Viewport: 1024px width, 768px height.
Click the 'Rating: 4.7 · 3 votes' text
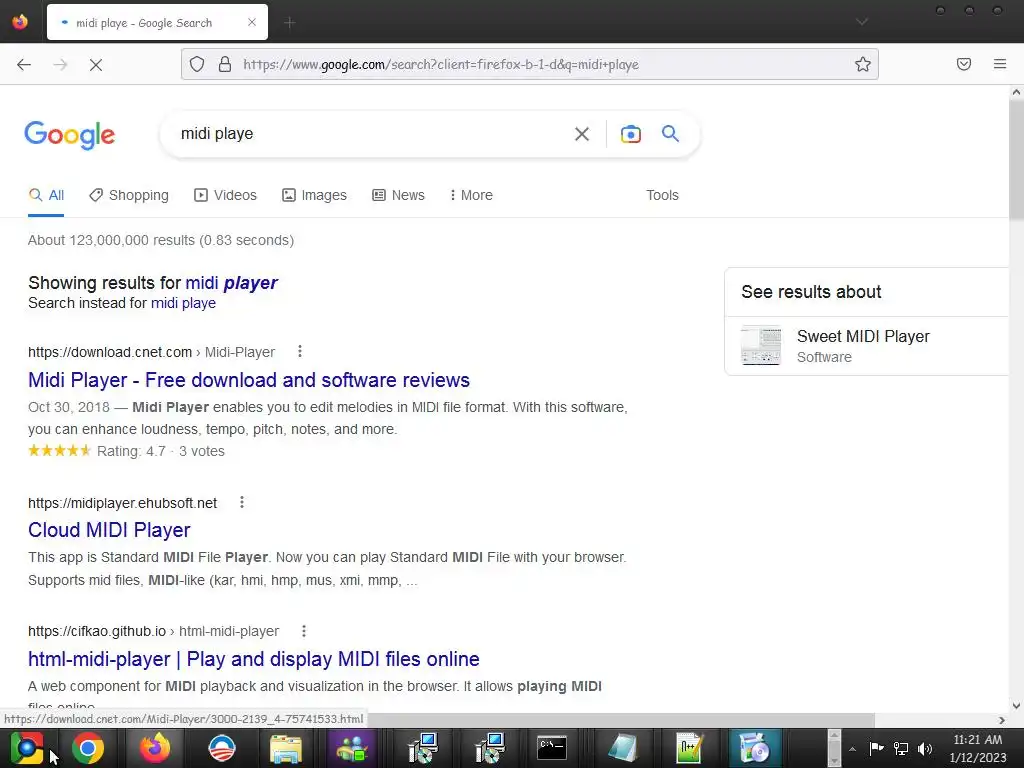[161, 451]
